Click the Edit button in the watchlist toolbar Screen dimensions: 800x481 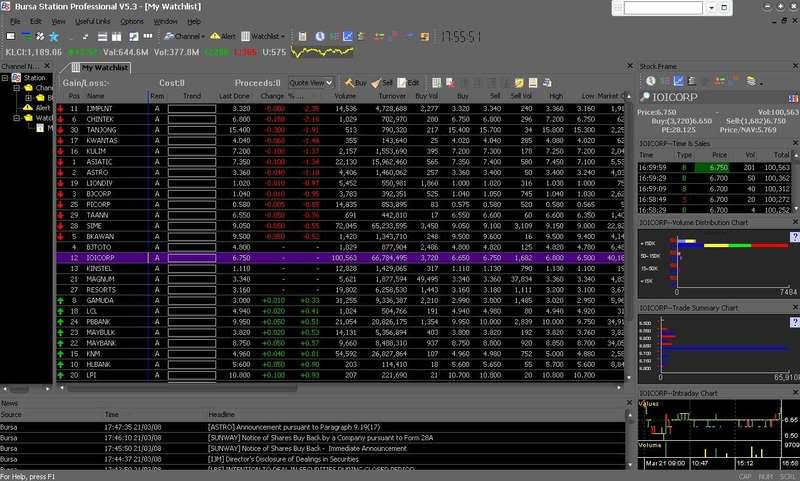click(x=409, y=83)
